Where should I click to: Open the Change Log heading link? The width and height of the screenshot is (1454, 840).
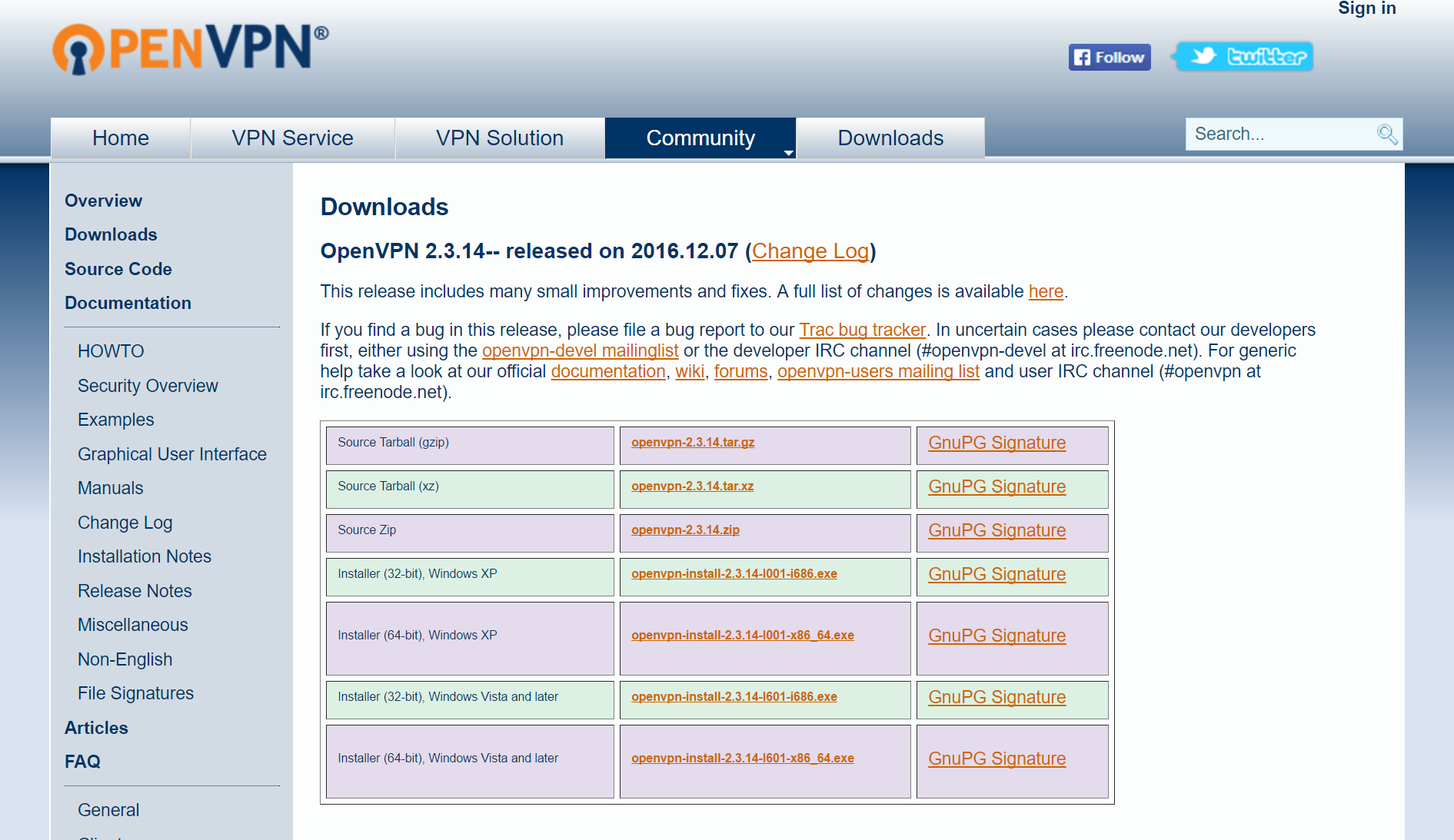[810, 251]
